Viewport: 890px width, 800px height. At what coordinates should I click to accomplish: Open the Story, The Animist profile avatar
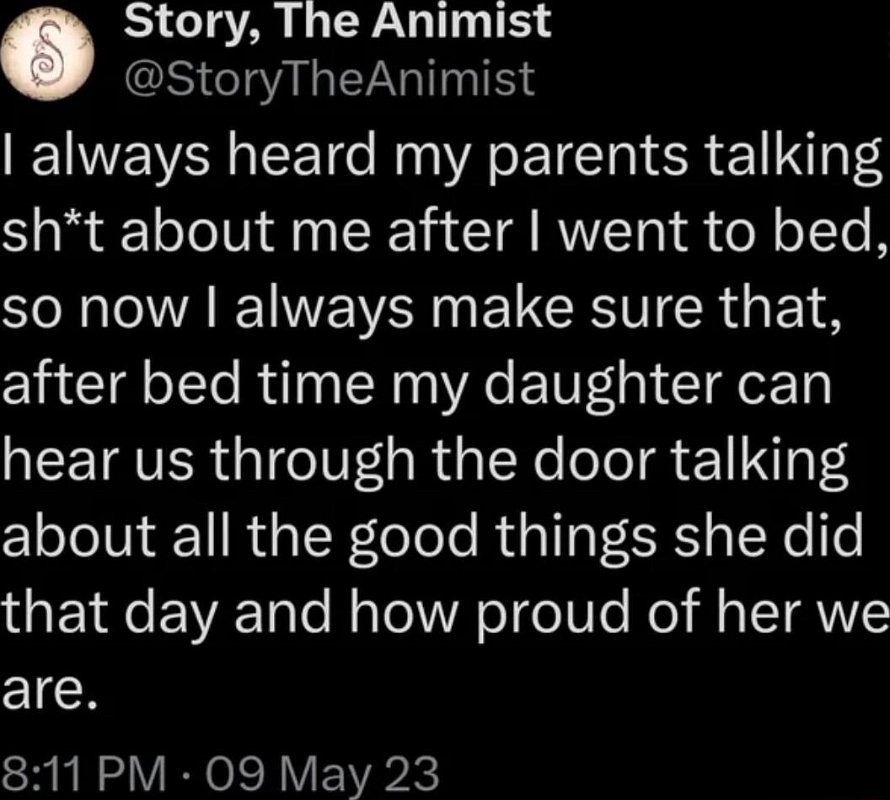pyautogui.click(x=47, y=55)
